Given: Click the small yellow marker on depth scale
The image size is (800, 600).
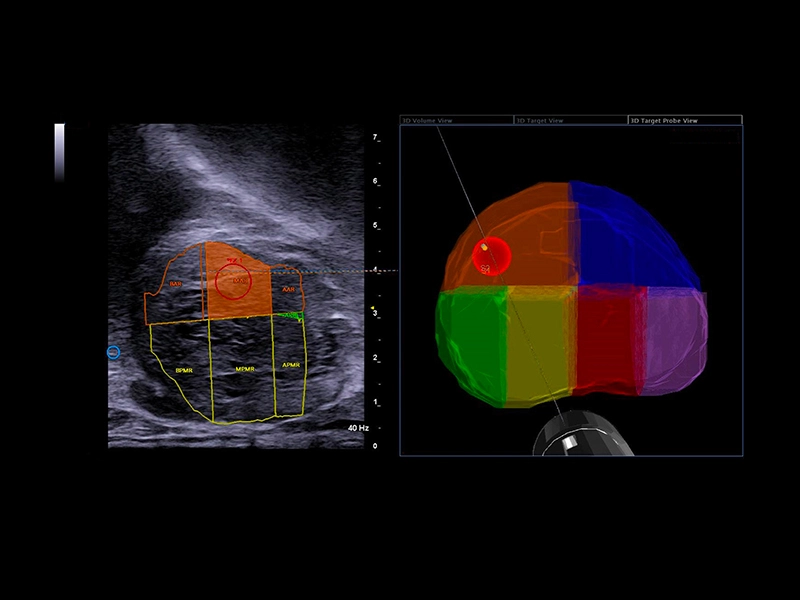Looking at the screenshot, I should click(x=372, y=308).
